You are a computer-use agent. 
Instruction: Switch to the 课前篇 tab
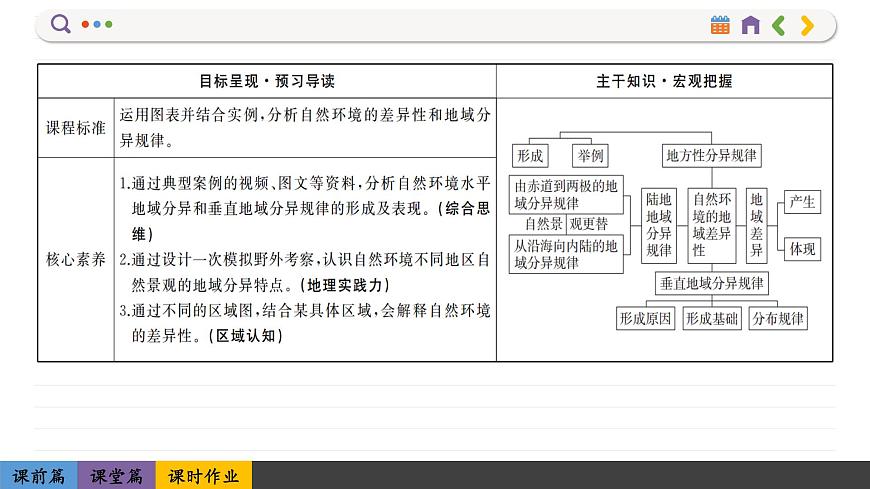pos(39,476)
